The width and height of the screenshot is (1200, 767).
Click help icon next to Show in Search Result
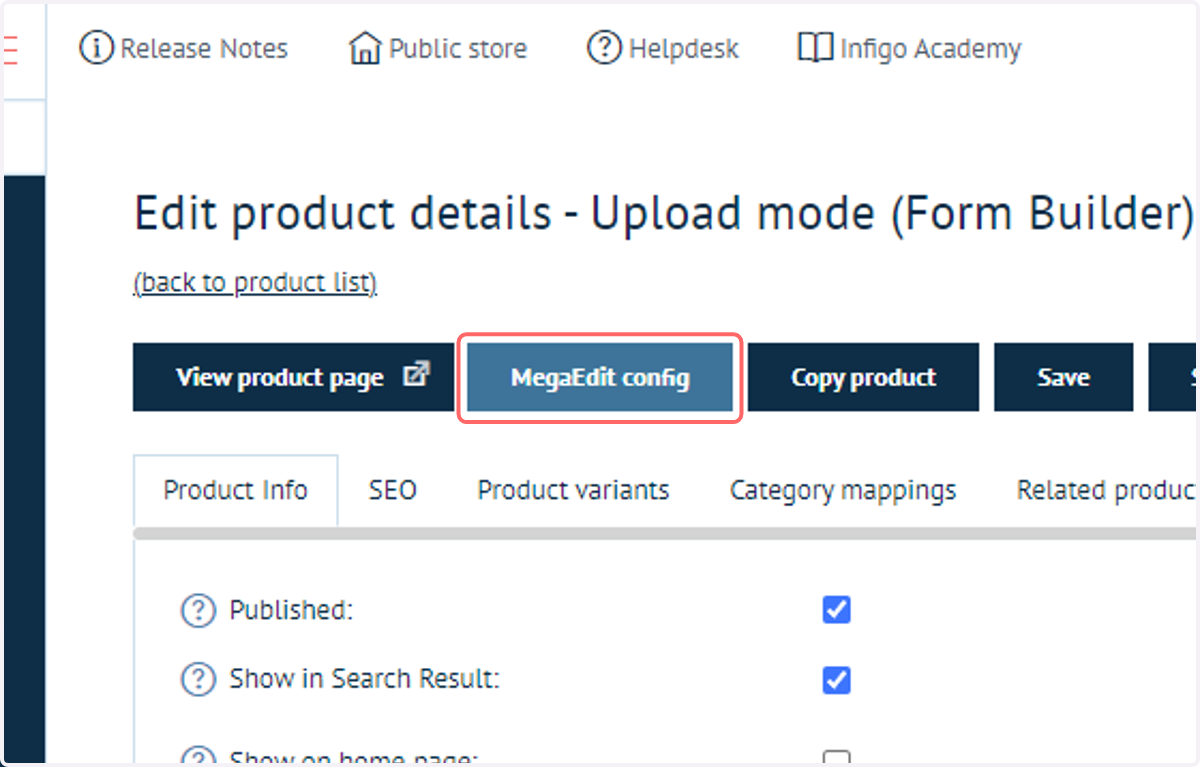coord(198,680)
